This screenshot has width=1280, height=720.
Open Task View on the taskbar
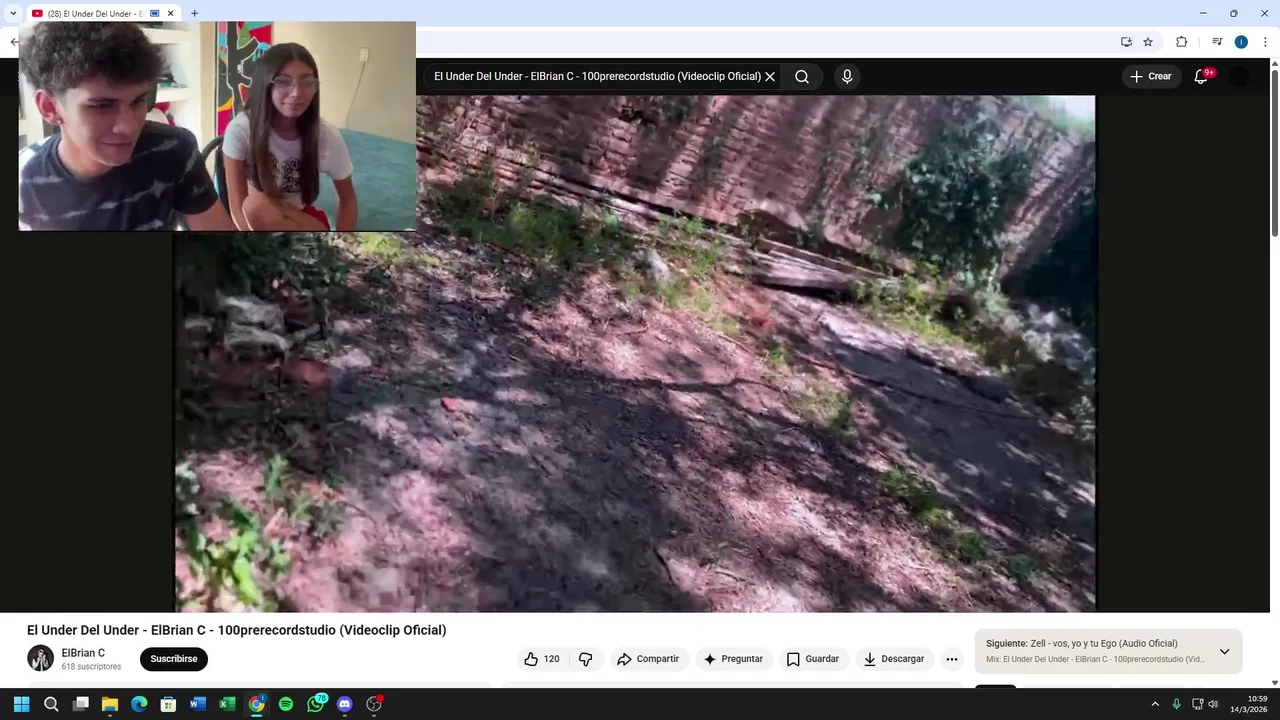[81, 704]
